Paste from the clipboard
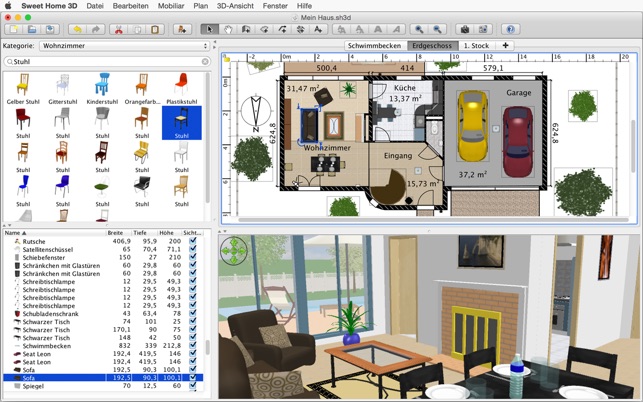 155,30
